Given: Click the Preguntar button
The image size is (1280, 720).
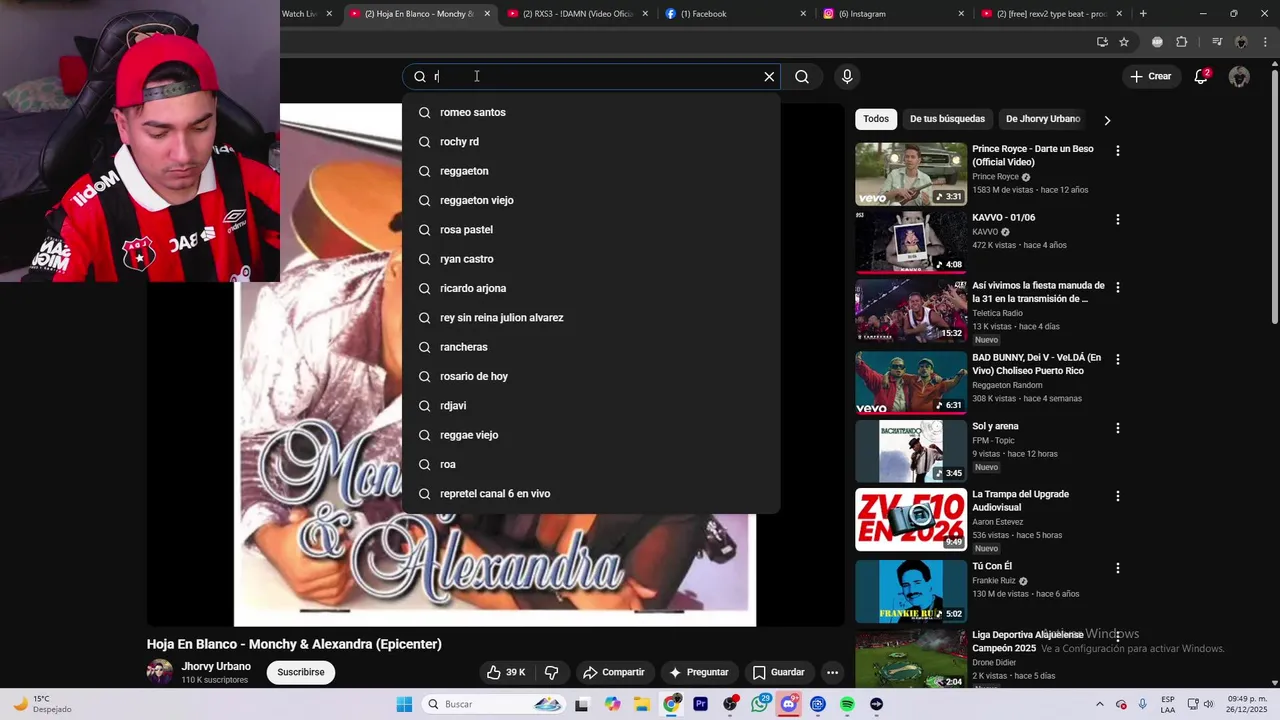Looking at the screenshot, I should (699, 672).
